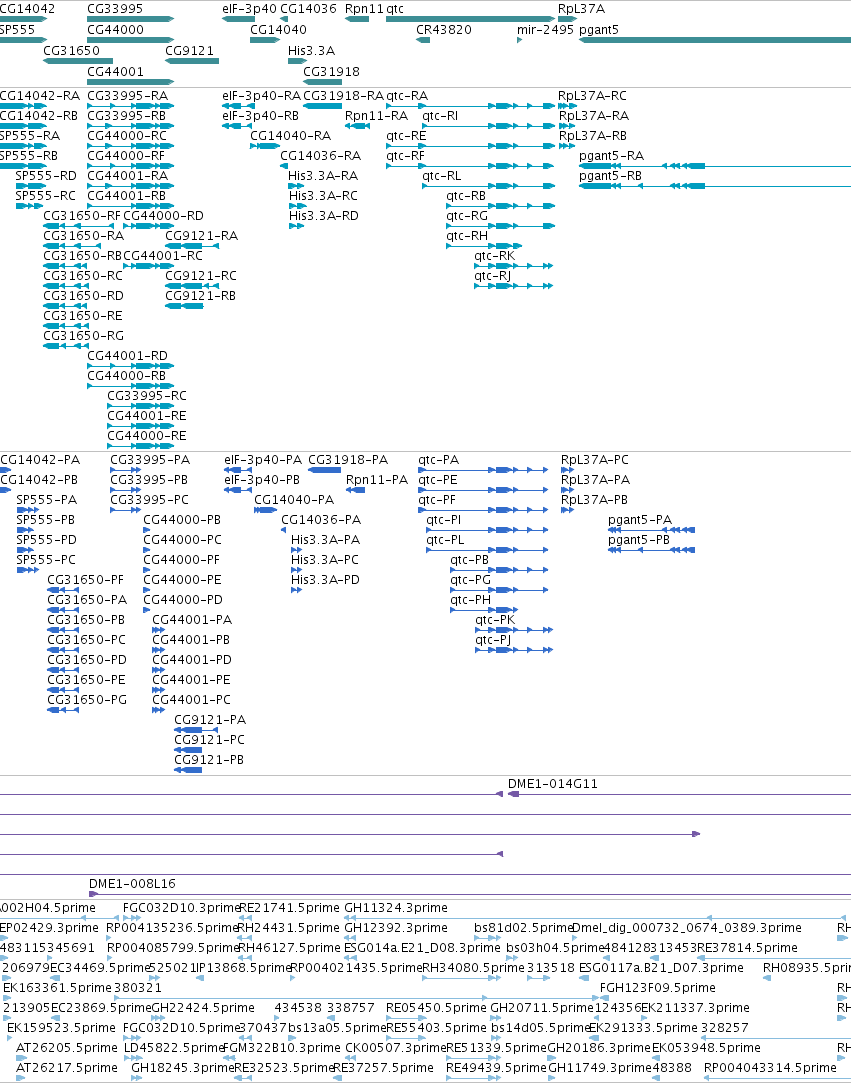
Task: Click protein qtc-PJ
Action: click(x=514, y=650)
